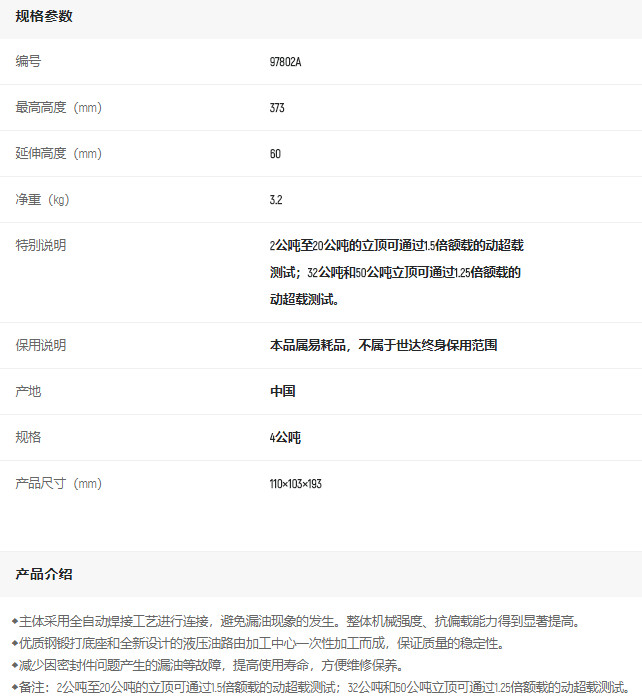Click the dimensions value 110×103×193
Image resolution: width=642 pixels, height=700 pixels.
(295, 484)
